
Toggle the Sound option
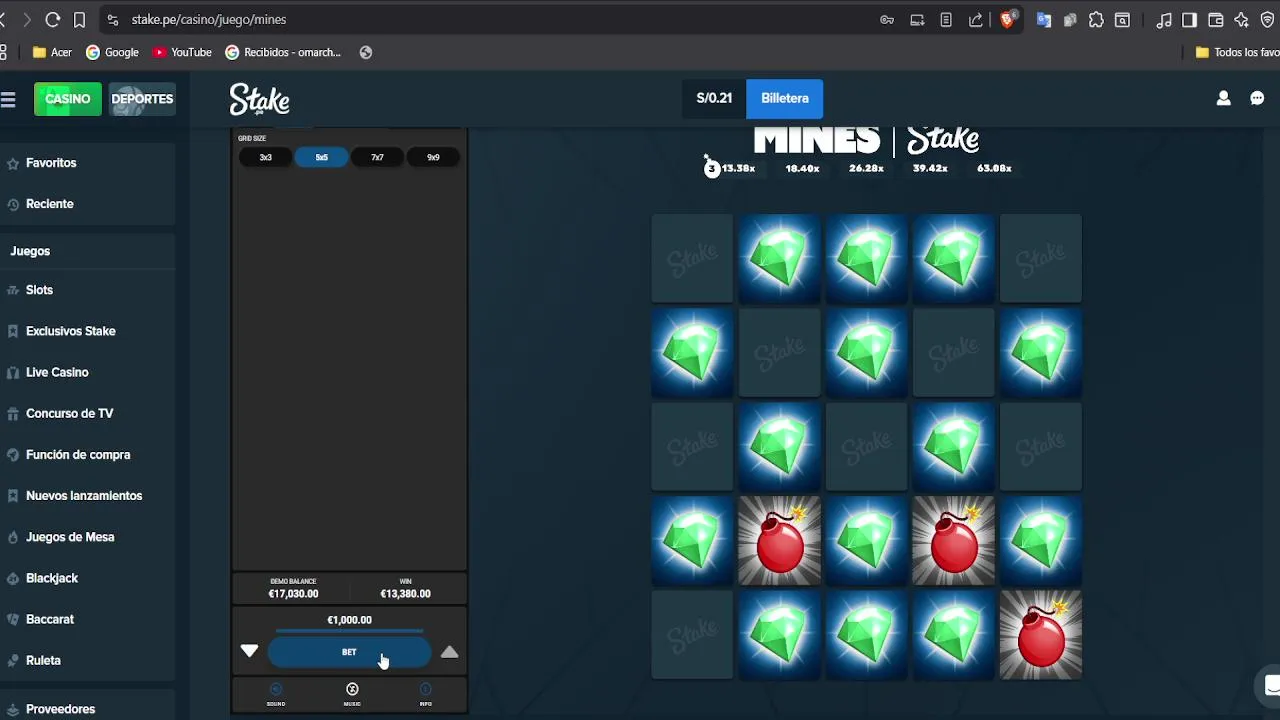[276, 693]
